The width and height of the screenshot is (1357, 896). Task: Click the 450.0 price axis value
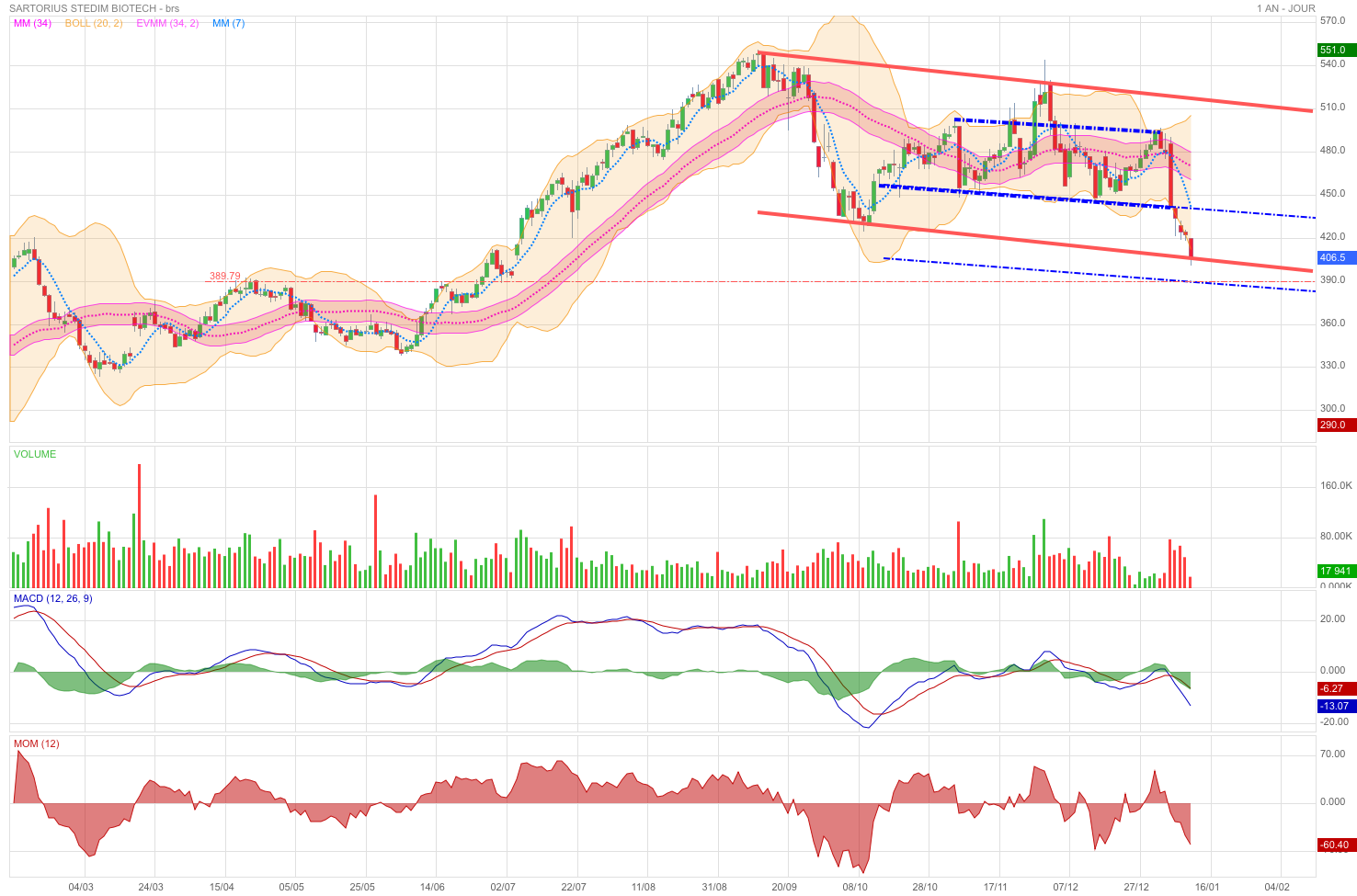(x=1333, y=193)
